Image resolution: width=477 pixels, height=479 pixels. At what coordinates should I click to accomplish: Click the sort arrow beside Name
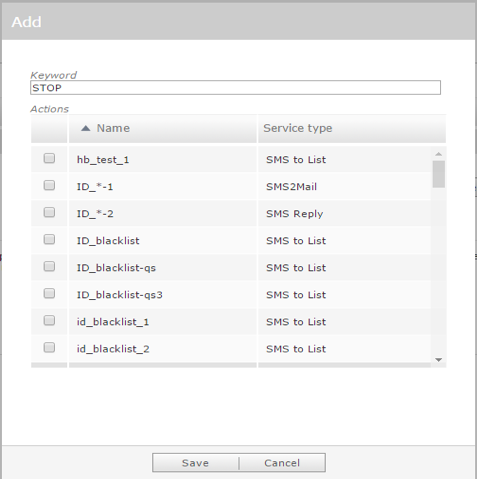tap(86, 128)
